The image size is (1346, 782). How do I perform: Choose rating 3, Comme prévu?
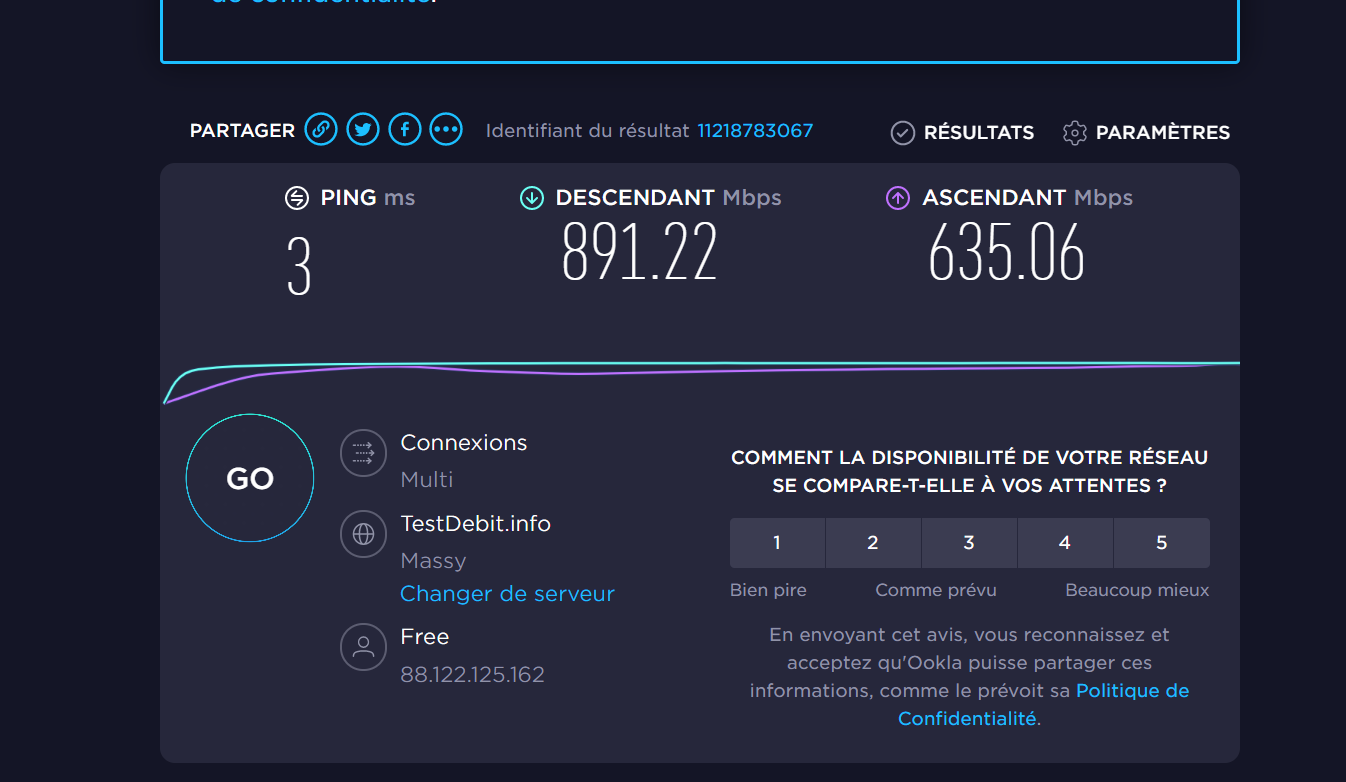point(969,543)
